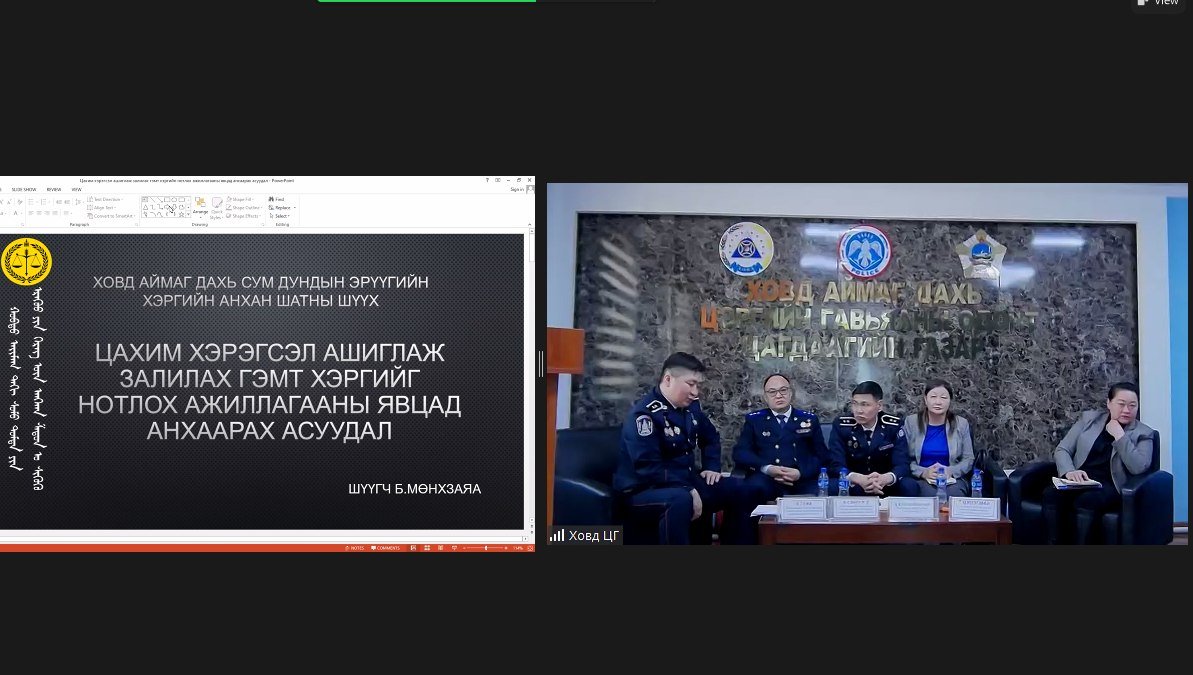Click Sign in link in PowerPoint

516,189
